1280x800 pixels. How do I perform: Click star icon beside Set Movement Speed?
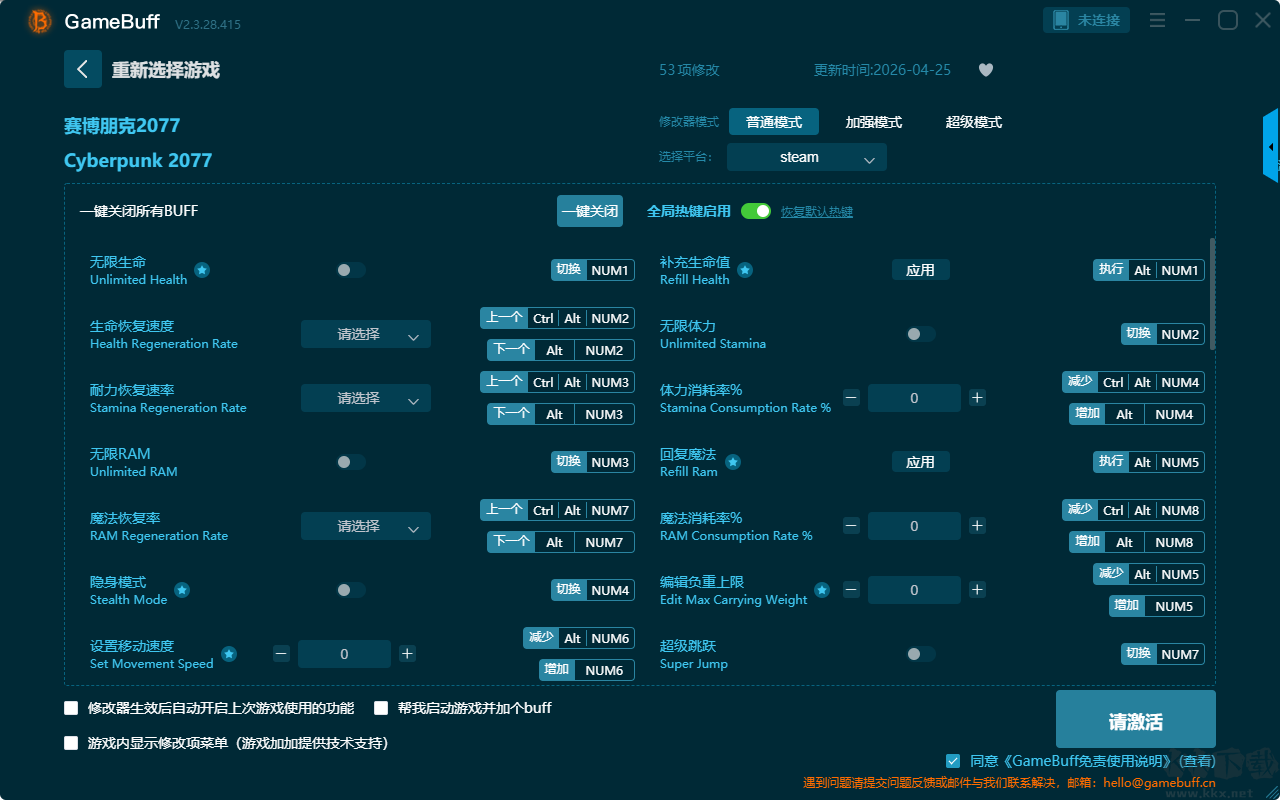[229, 654]
